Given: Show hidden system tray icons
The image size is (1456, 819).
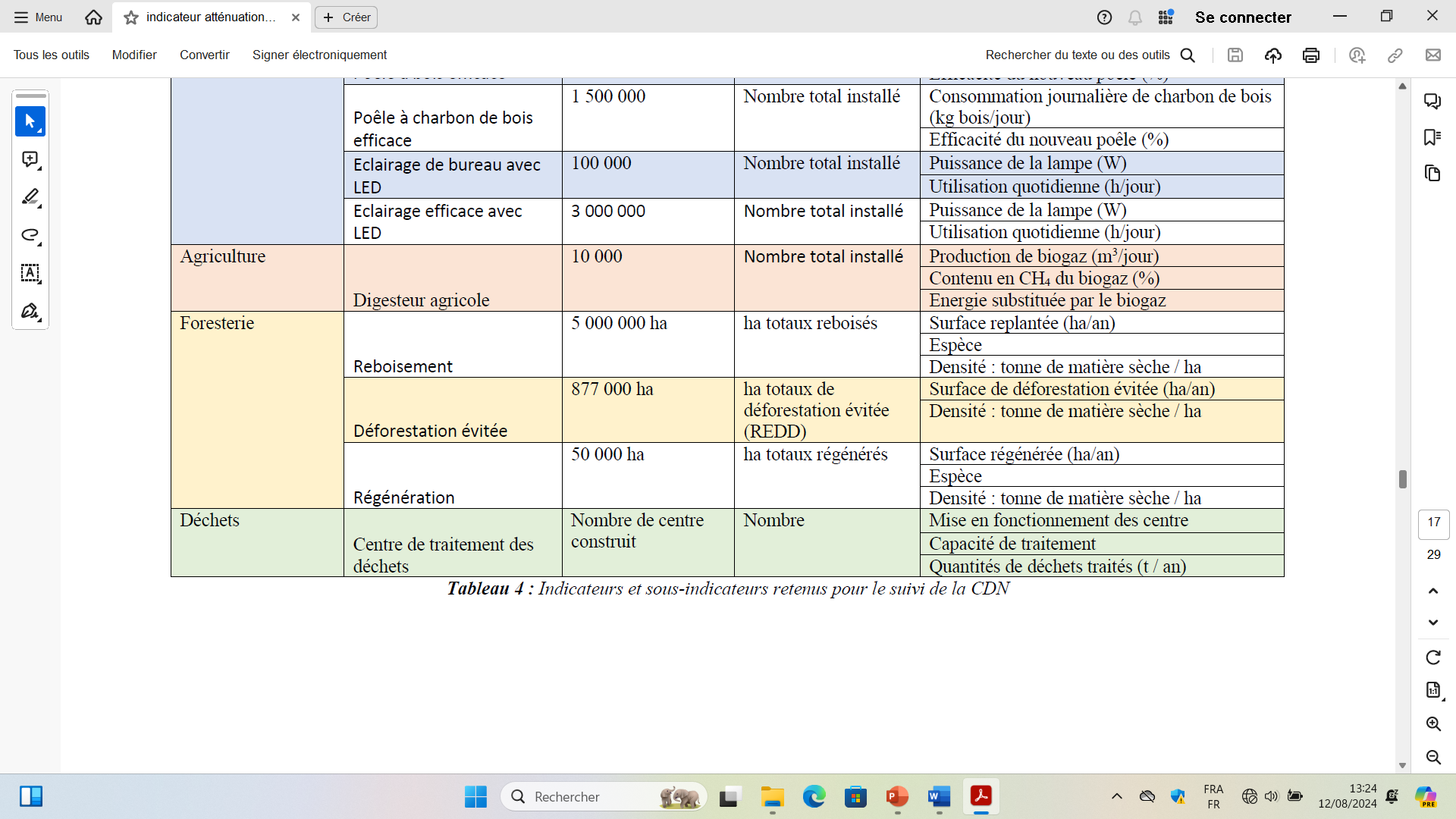Looking at the screenshot, I should [x=1117, y=796].
